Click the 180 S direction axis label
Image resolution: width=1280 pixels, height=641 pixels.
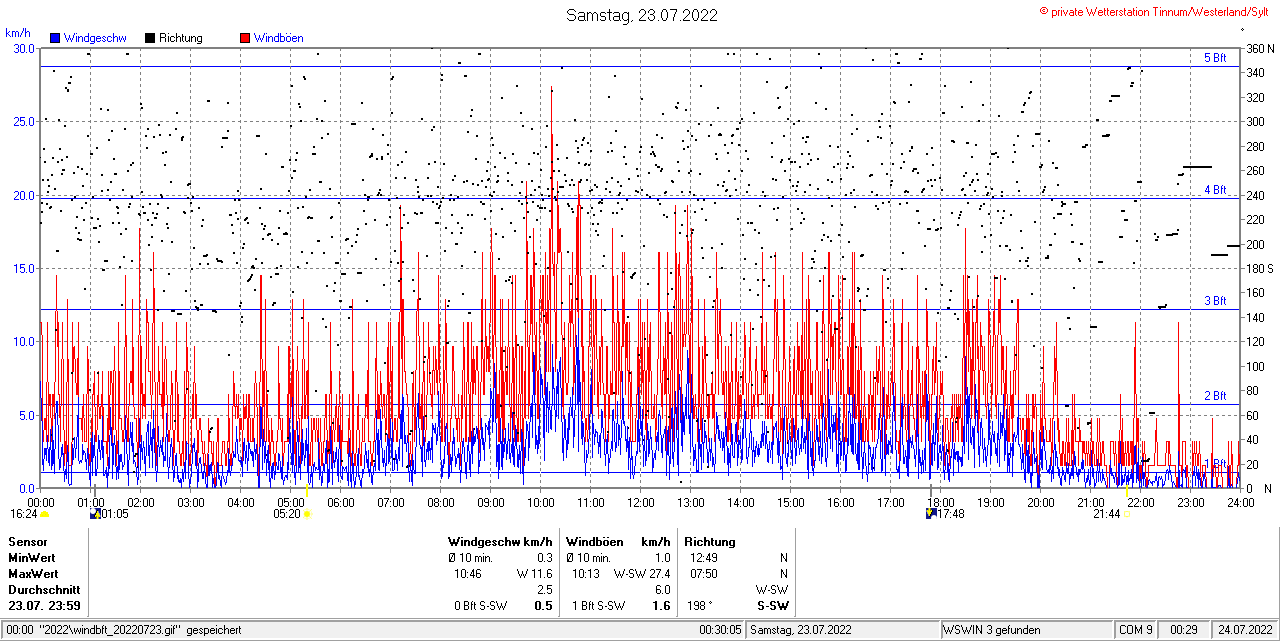(1260, 268)
